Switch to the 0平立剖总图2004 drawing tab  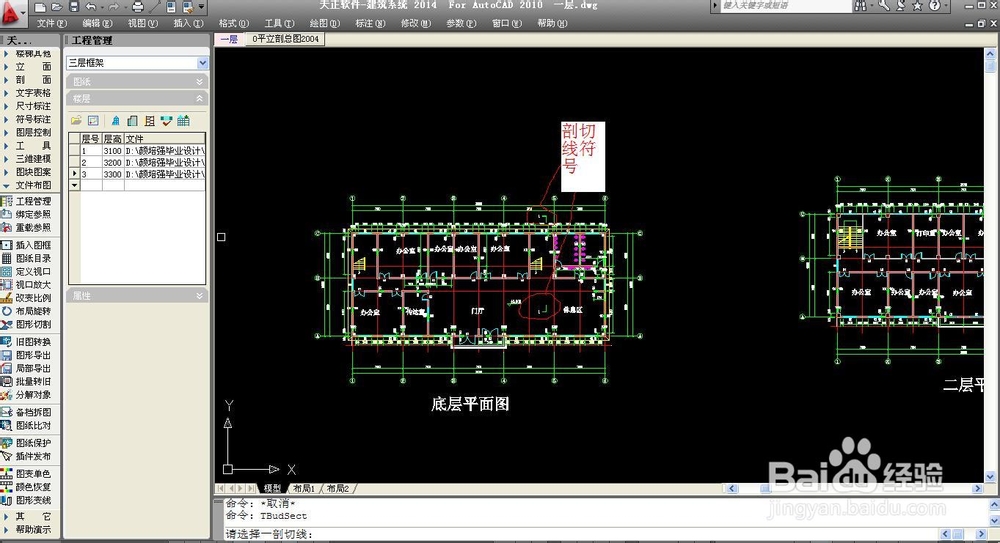point(285,39)
